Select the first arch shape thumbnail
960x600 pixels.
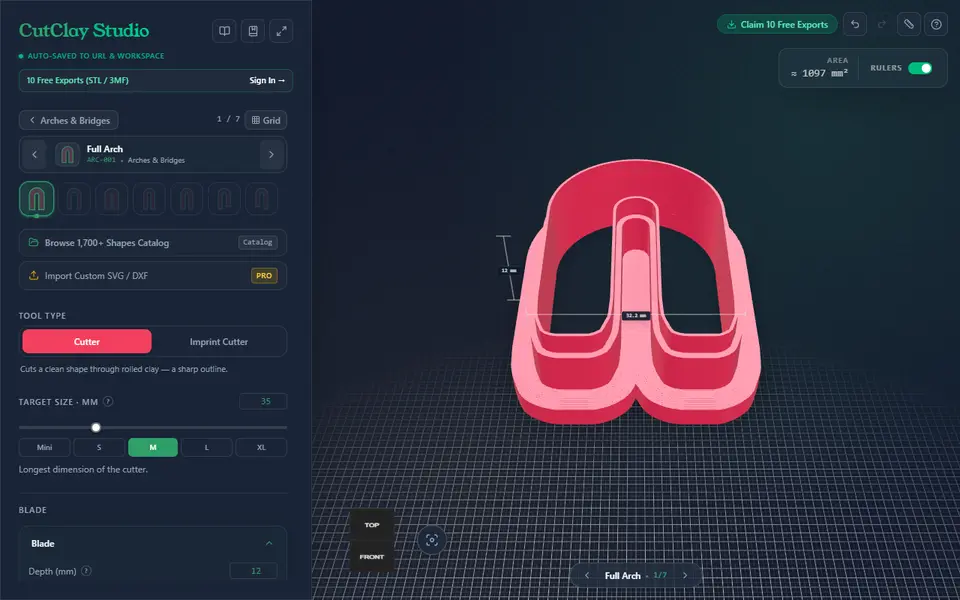[37, 199]
